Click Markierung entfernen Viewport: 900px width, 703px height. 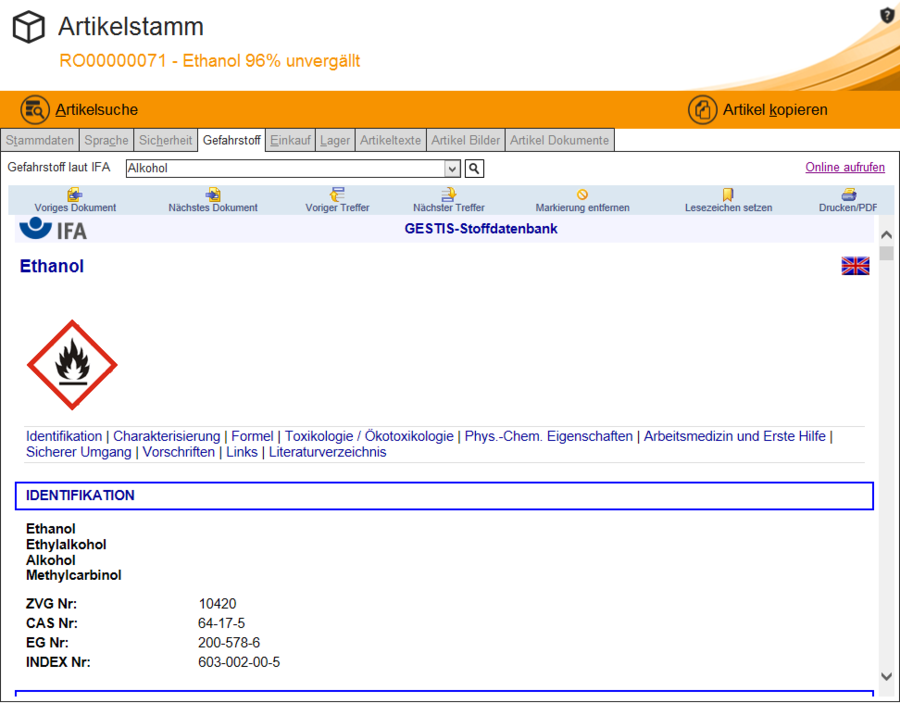point(583,200)
